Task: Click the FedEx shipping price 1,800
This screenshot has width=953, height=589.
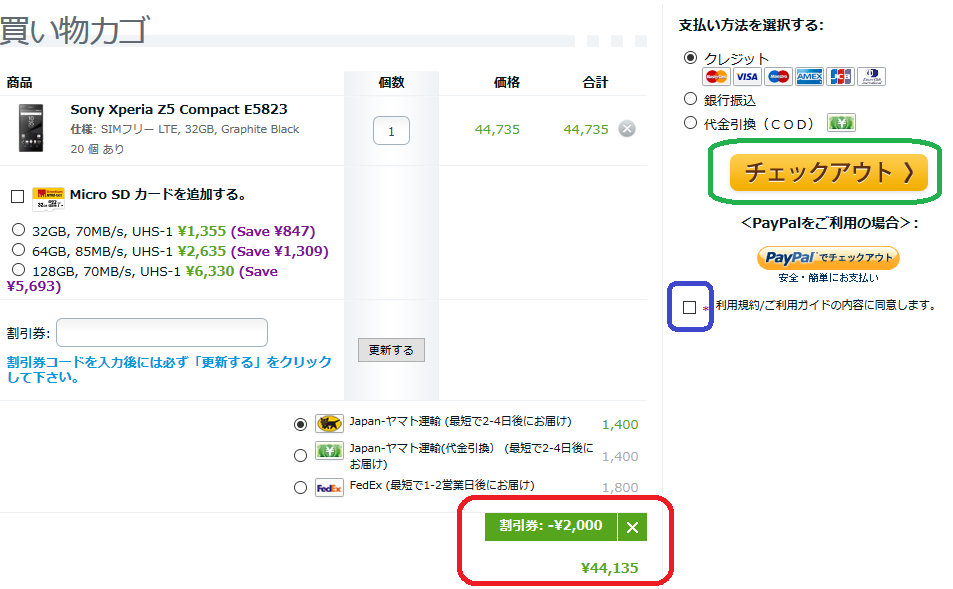Action: pyautogui.click(x=620, y=487)
